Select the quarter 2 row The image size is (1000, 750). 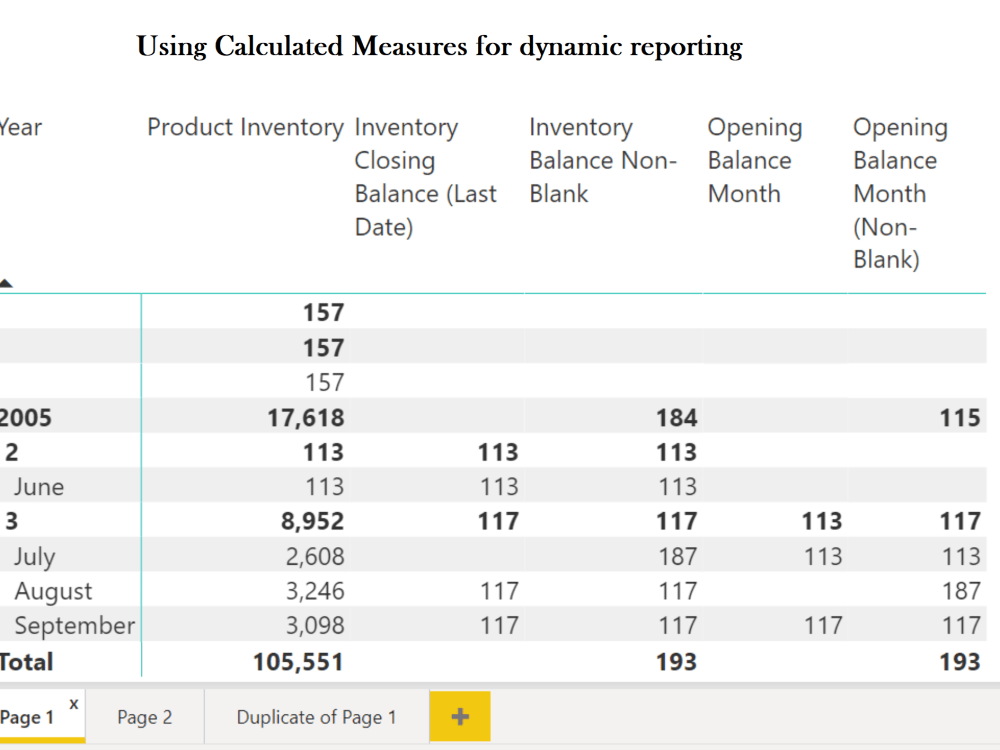[493, 452]
